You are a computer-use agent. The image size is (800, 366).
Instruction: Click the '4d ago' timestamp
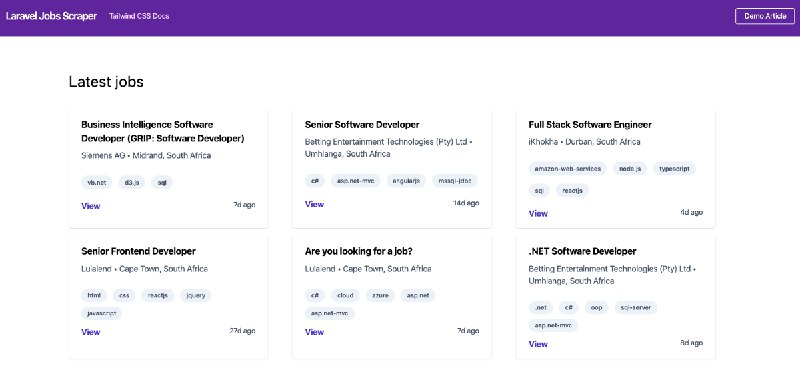(x=691, y=212)
